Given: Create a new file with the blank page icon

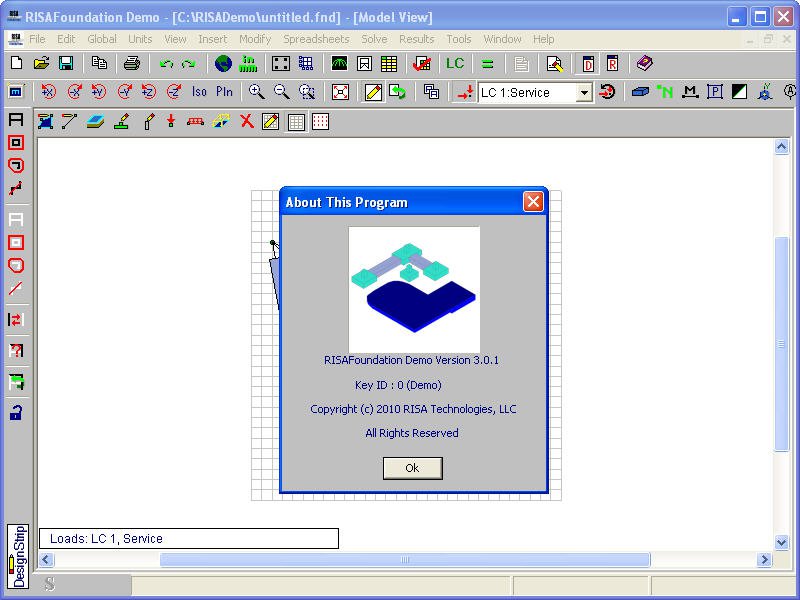Looking at the screenshot, I should click(x=16, y=63).
